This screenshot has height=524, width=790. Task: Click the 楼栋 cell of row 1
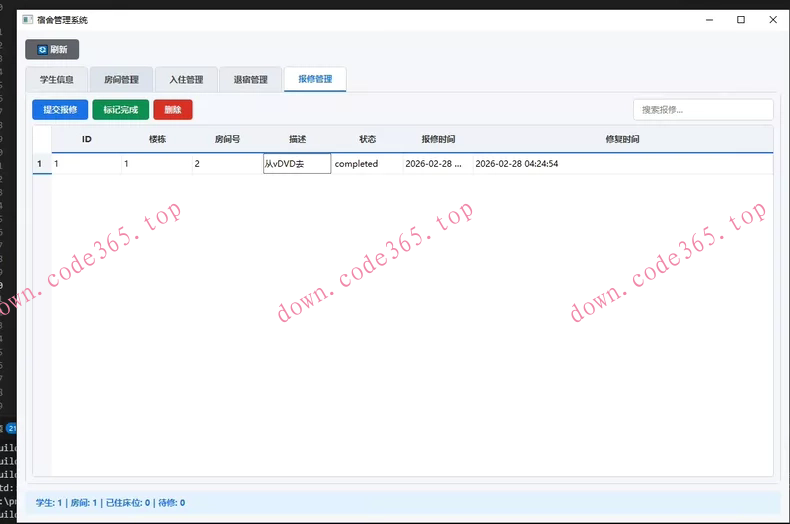(x=157, y=164)
